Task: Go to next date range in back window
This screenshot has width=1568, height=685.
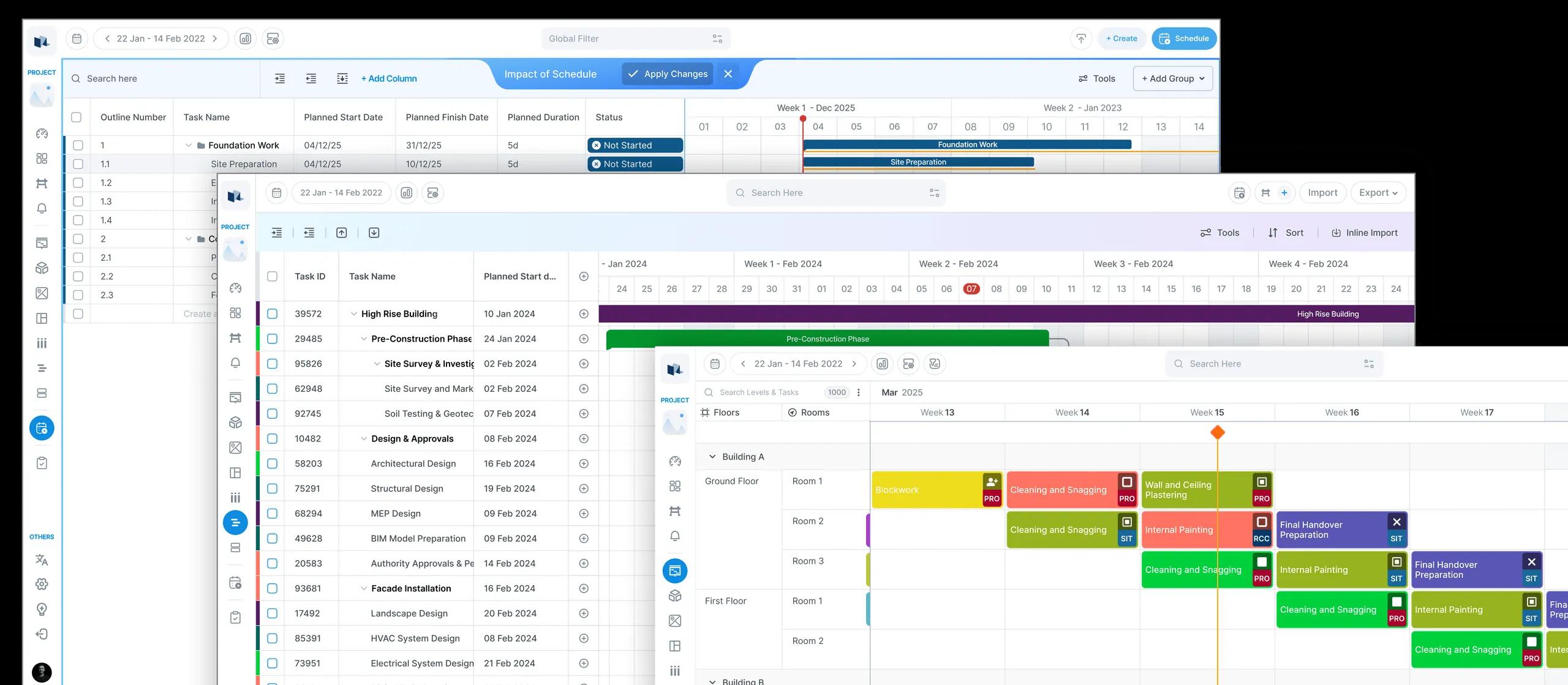Action: (x=215, y=39)
